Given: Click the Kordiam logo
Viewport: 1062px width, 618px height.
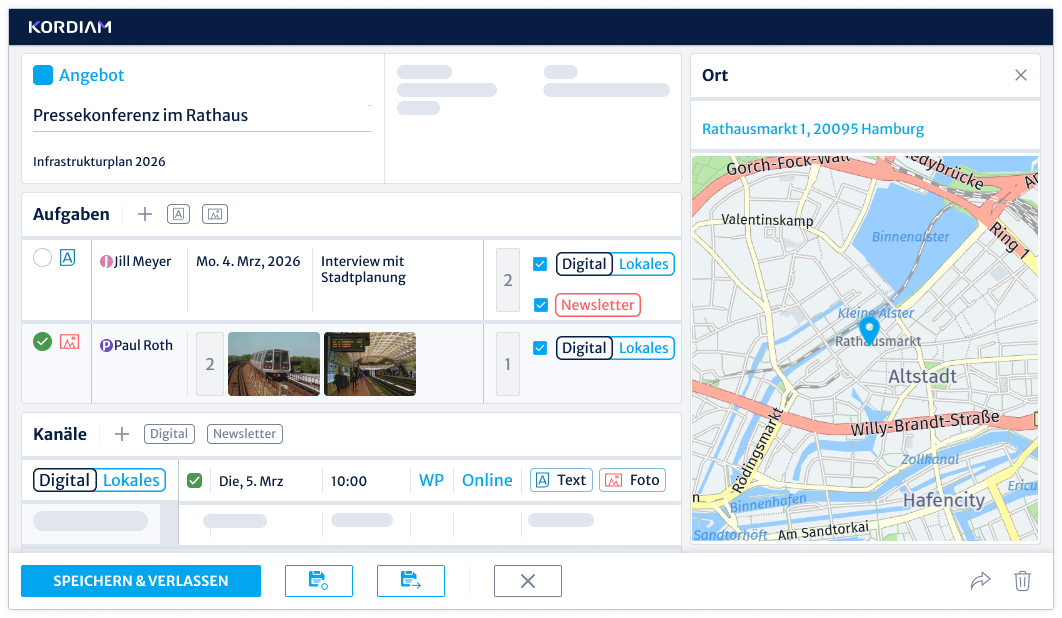Looking at the screenshot, I should coord(70,27).
